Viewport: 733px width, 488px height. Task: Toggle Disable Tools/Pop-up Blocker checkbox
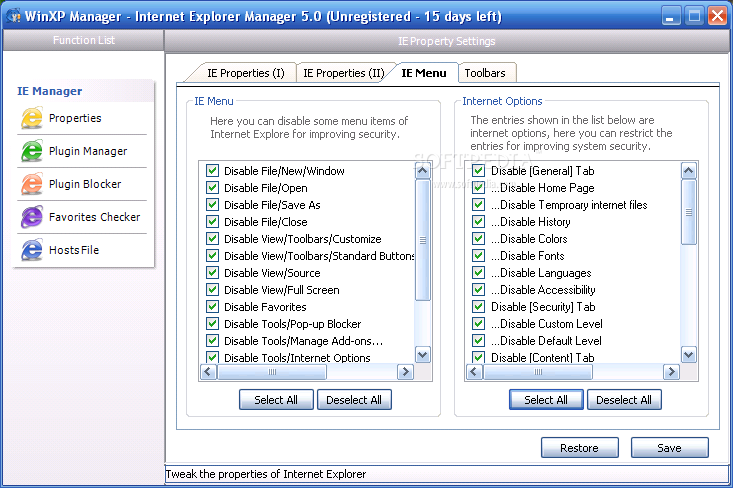coord(212,323)
